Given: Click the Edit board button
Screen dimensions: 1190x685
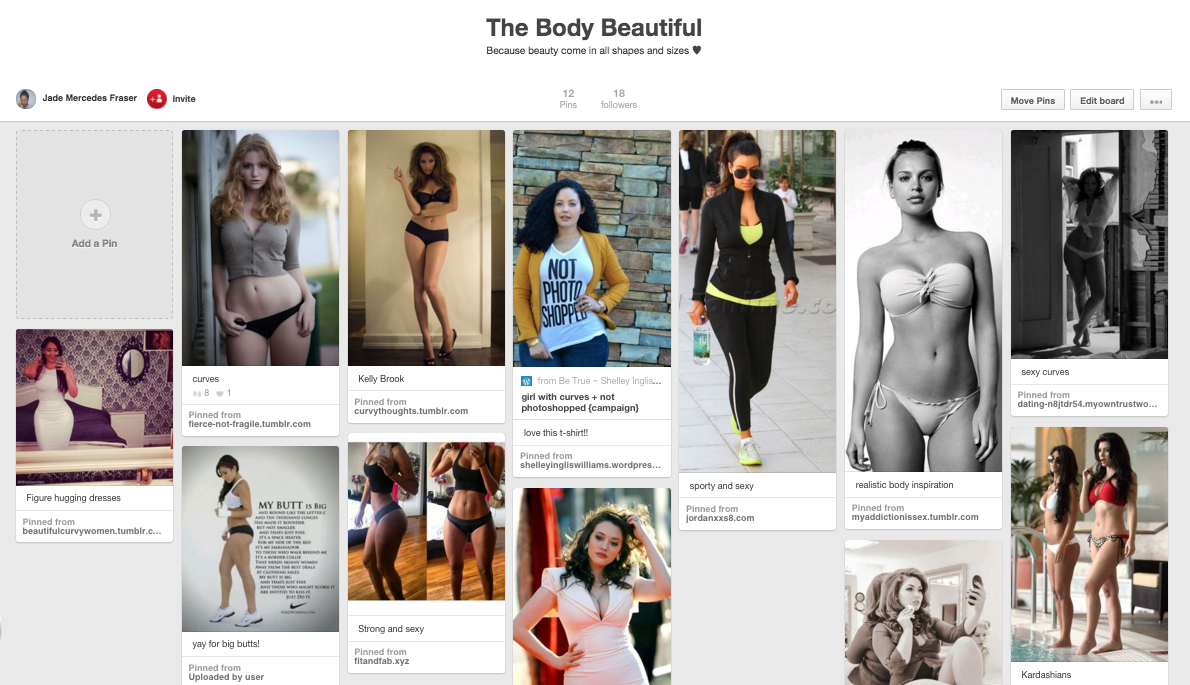Looking at the screenshot, I should click(x=1102, y=100).
